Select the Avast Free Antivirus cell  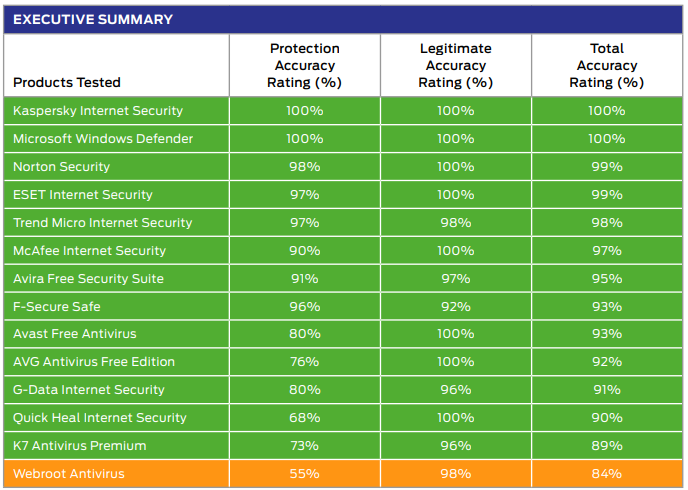75,333
